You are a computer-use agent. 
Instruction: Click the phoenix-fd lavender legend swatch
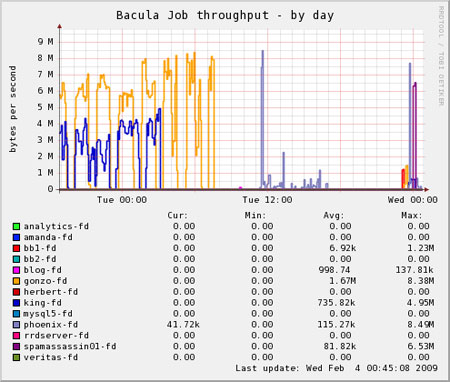tap(16, 325)
